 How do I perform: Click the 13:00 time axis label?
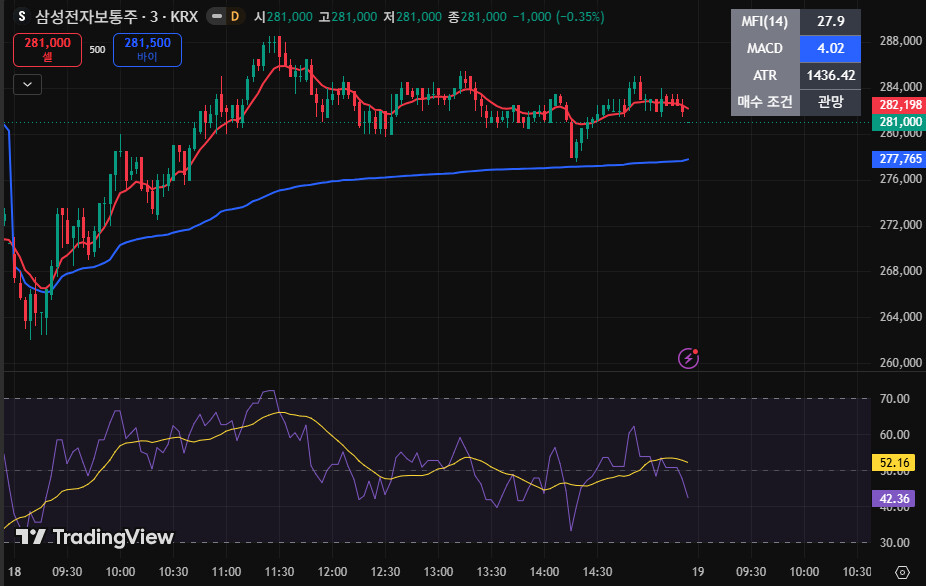(x=438, y=572)
